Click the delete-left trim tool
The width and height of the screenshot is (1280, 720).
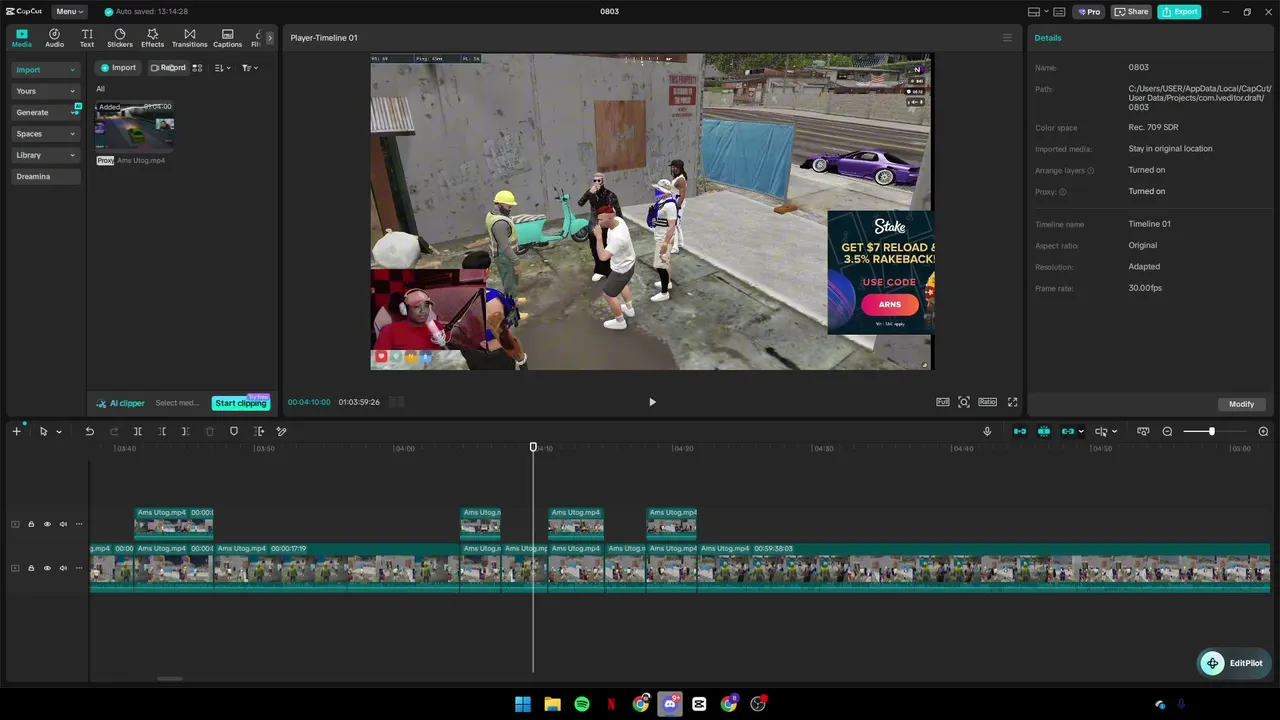coord(162,432)
